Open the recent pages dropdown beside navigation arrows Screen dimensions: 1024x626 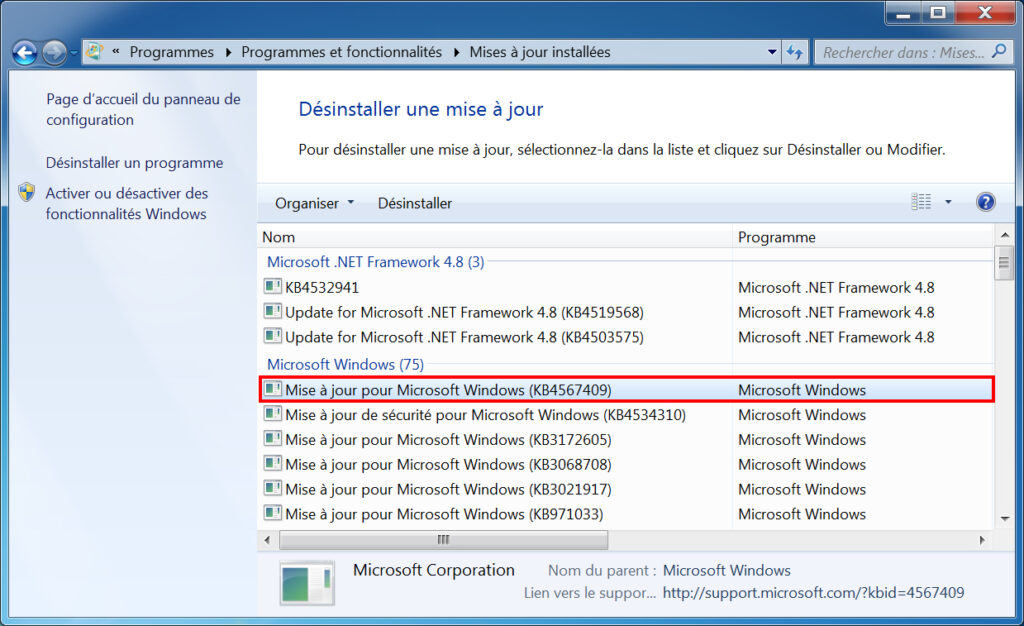[73, 52]
